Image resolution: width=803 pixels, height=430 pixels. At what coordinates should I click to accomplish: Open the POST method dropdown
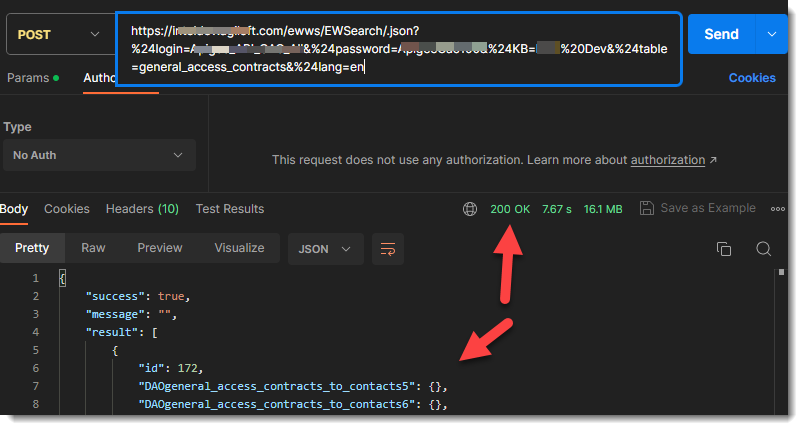60,35
